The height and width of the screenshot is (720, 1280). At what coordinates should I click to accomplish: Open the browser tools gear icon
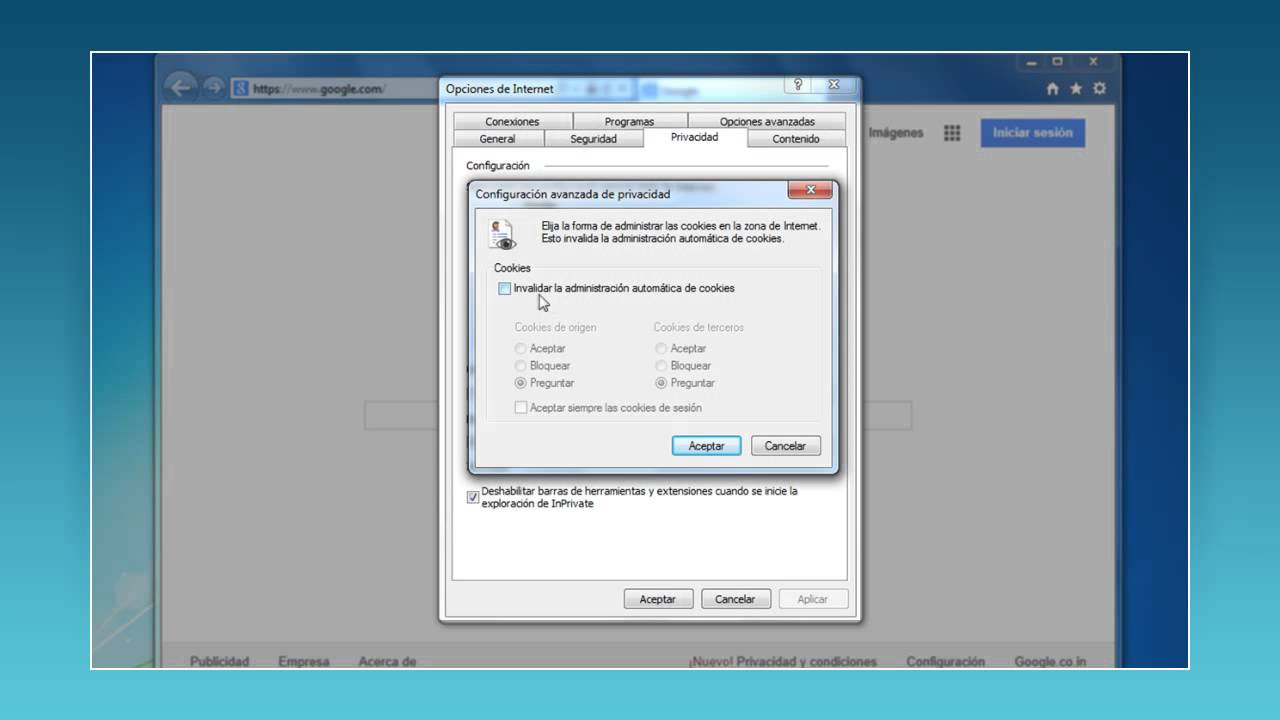click(1100, 88)
